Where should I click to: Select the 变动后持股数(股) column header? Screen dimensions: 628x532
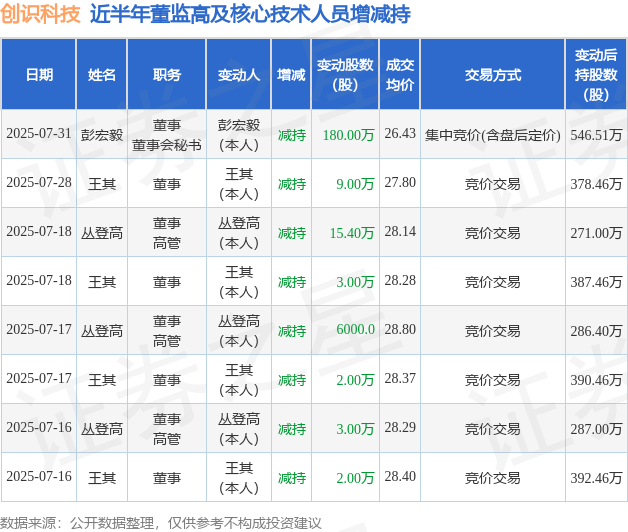pos(596,75)
